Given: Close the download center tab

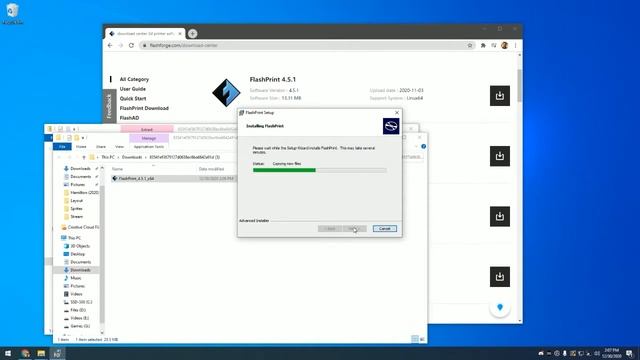Looking at the screenshot, I should (180, 33).
